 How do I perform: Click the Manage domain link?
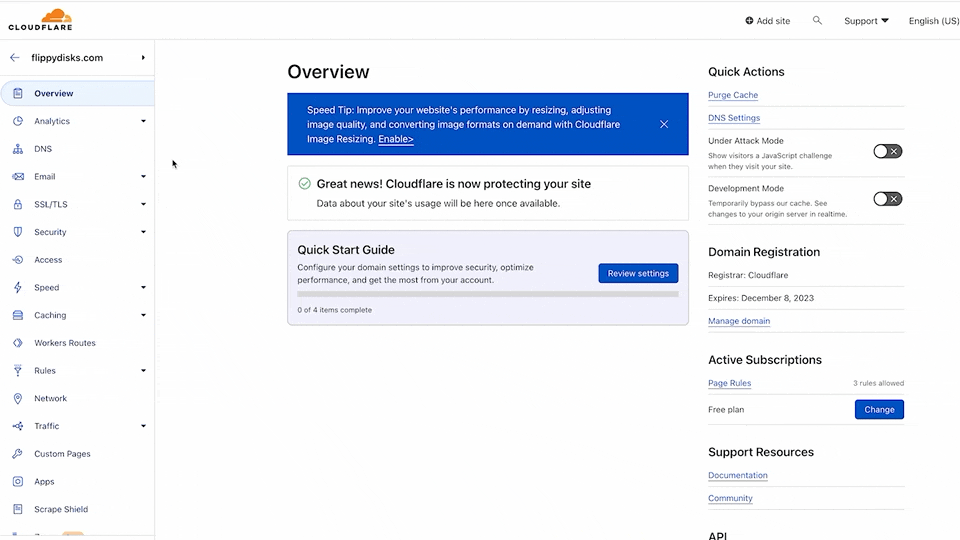pyautogui.click(x=739, y=321)
